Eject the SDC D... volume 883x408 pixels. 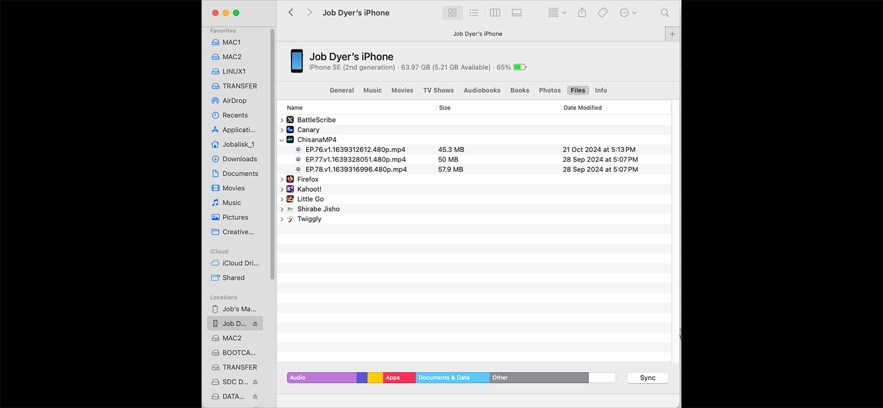pyautogui.click(x=255, y=382)
